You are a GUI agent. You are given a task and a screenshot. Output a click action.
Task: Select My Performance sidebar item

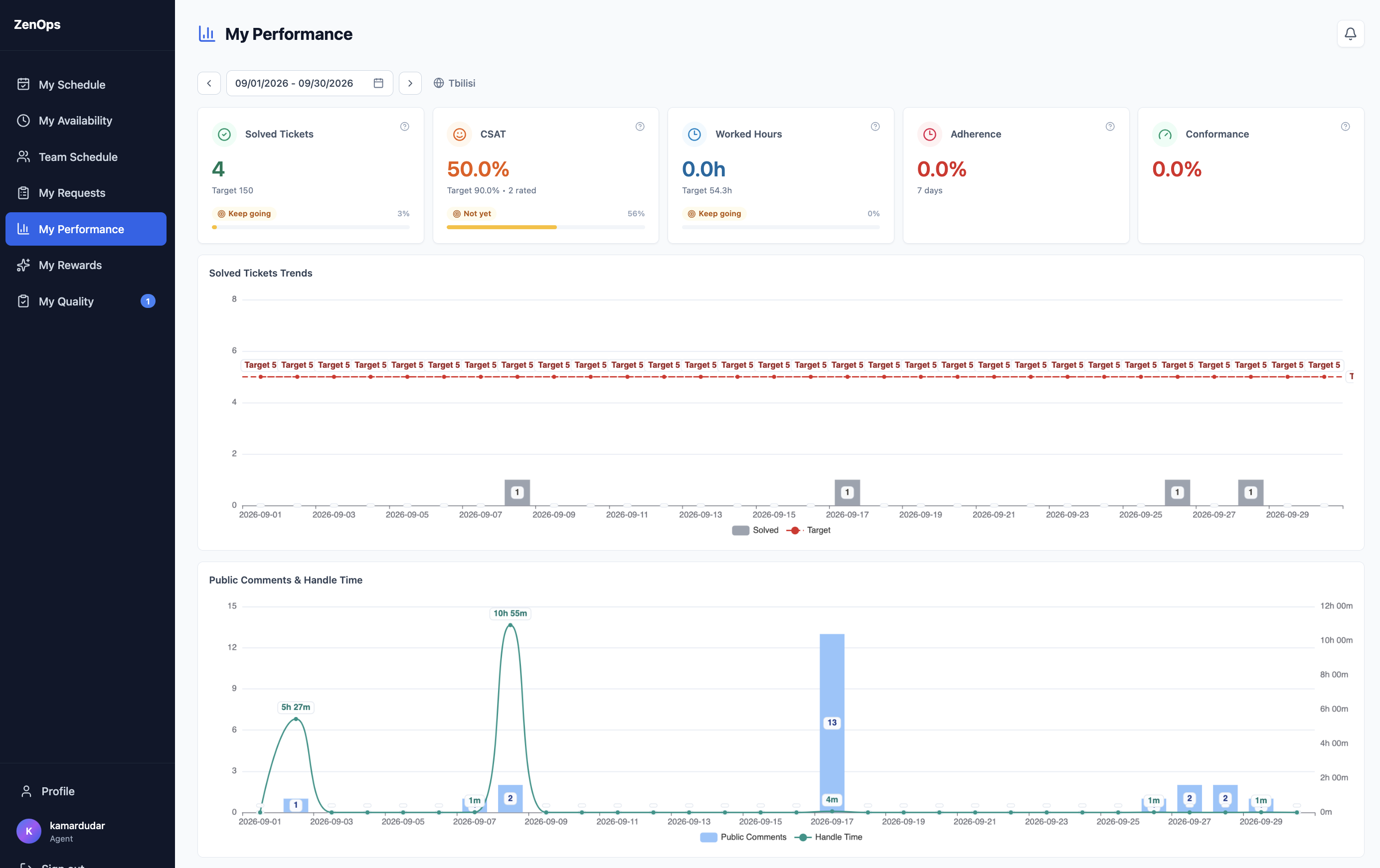pos(86,229)
